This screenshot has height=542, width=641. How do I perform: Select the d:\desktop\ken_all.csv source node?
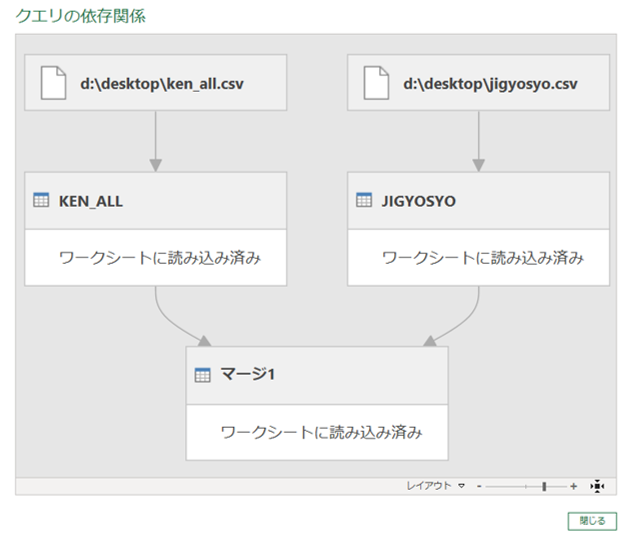tap(162, 83)
